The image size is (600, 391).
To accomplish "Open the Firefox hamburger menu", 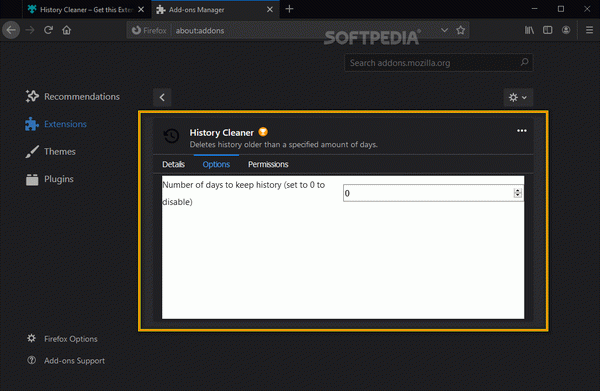I will click(590, 30).
